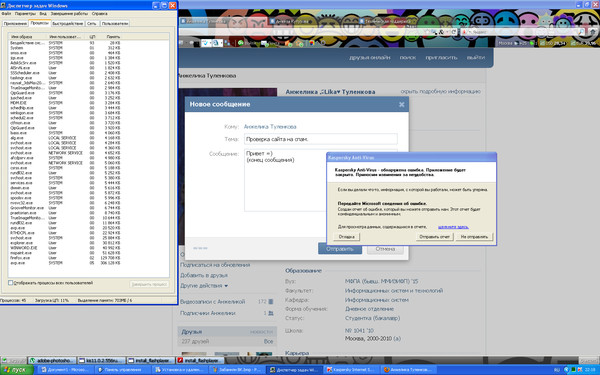
Task: Open the Справка menu in Task Manager
Action: (99, 13)
